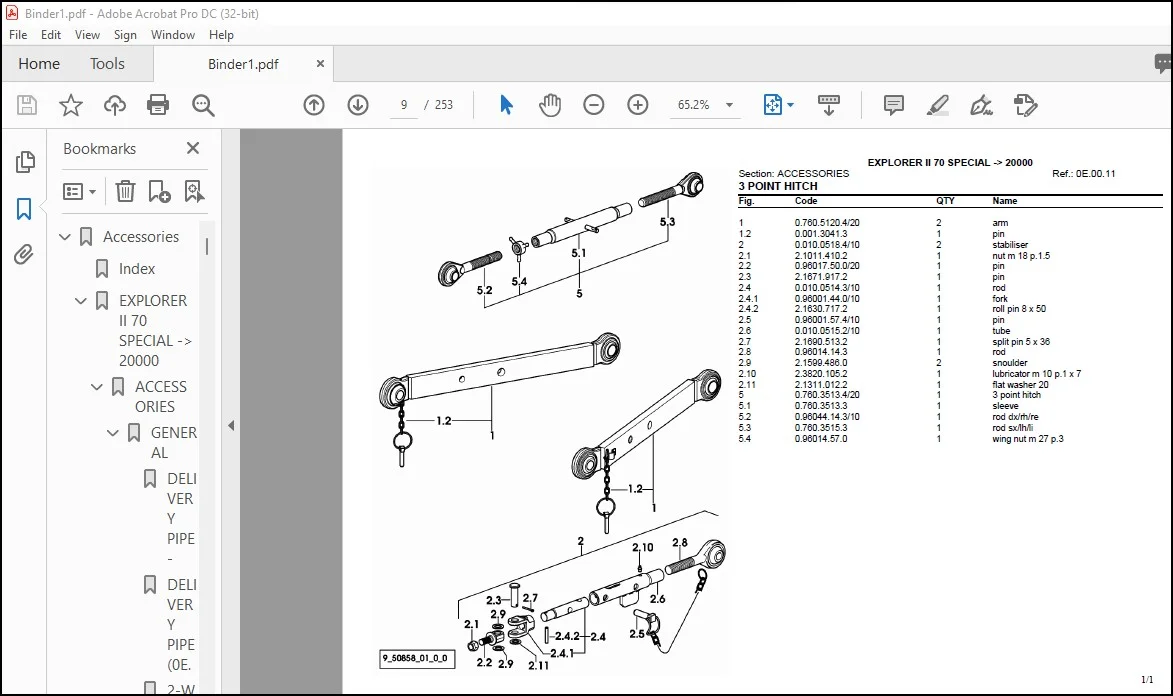Select the GENERAL bookmark
Image resolution: width=1173 pixels, height=696 pixels.
click(174, 442)
